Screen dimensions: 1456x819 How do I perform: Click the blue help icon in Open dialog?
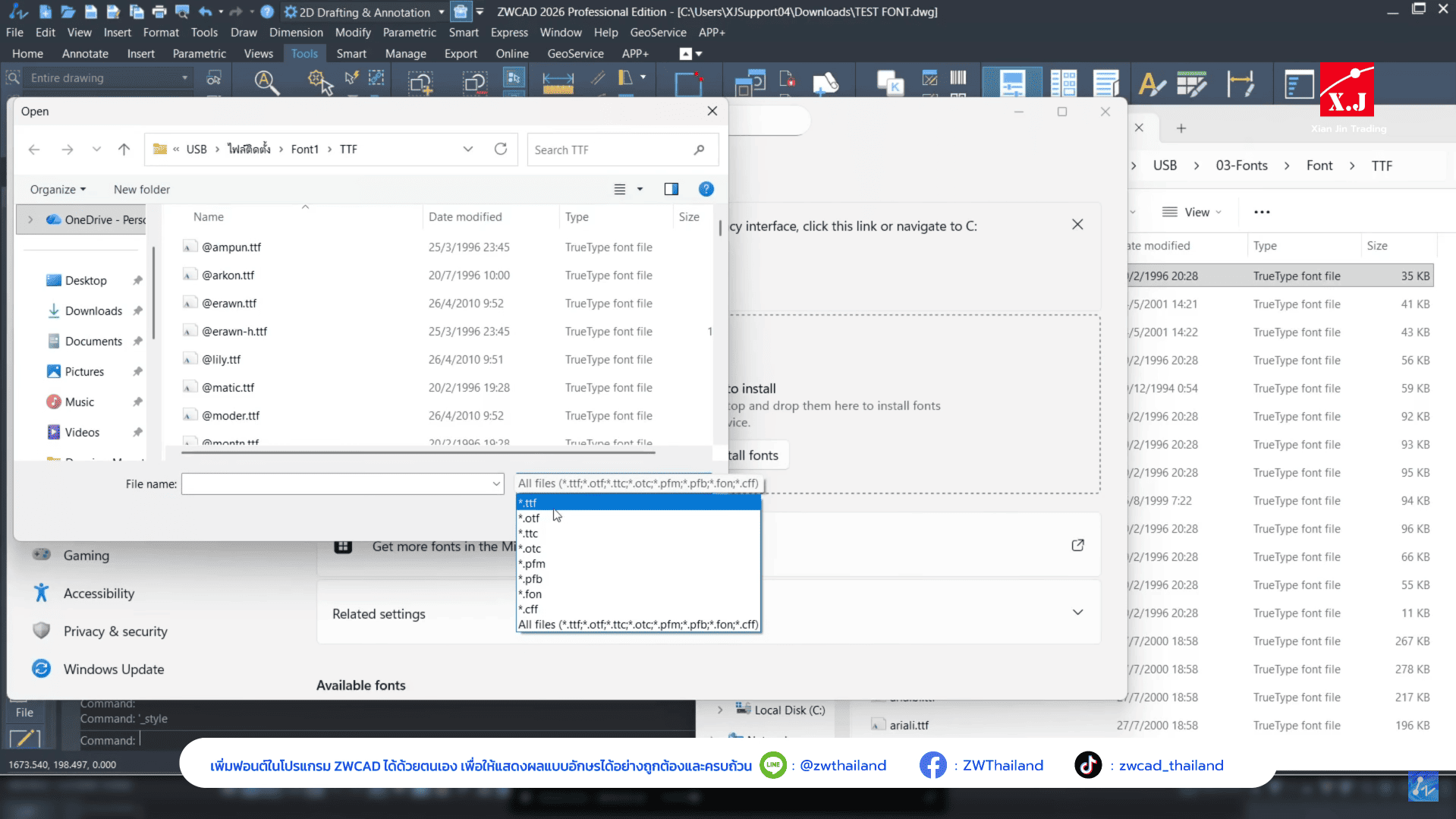coord(706,189)
